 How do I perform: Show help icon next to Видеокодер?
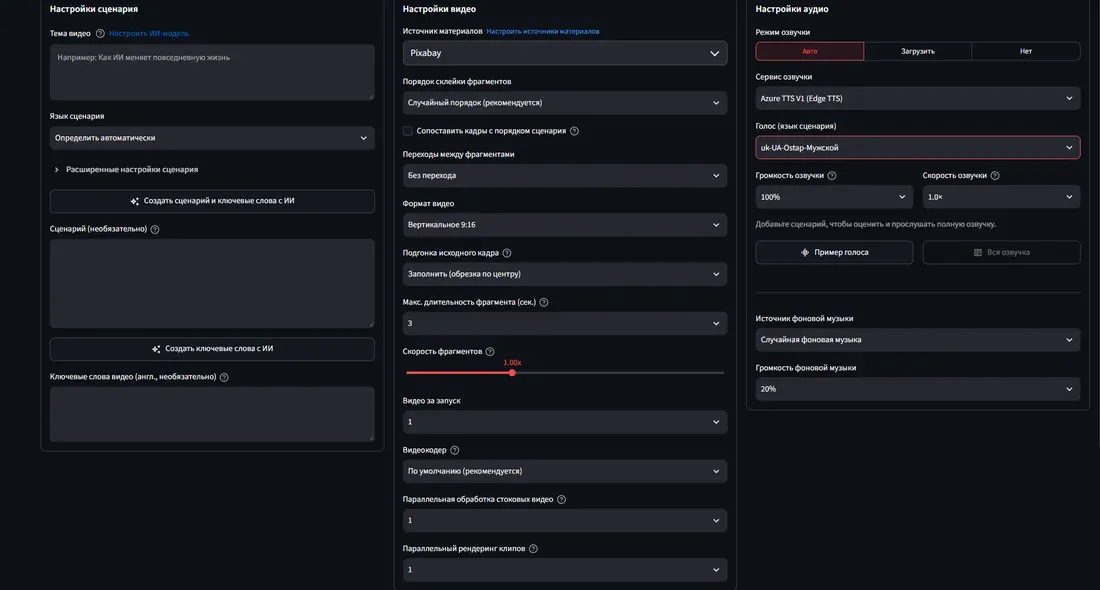click(455, 450)
